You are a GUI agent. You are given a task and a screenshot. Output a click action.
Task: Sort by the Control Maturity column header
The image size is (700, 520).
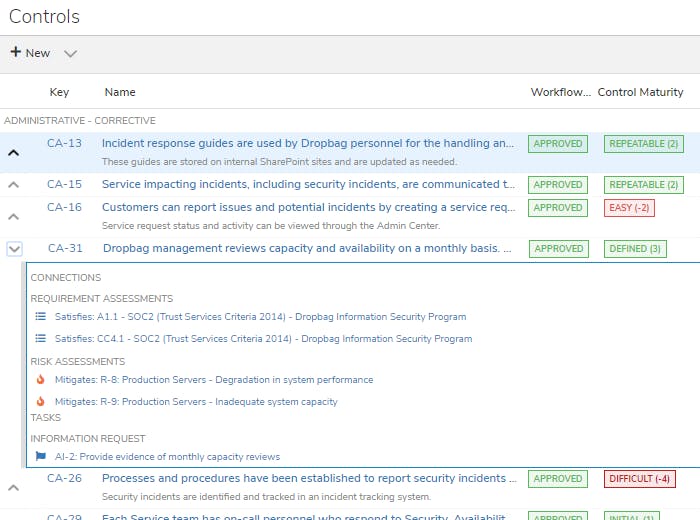coord(640,92)
